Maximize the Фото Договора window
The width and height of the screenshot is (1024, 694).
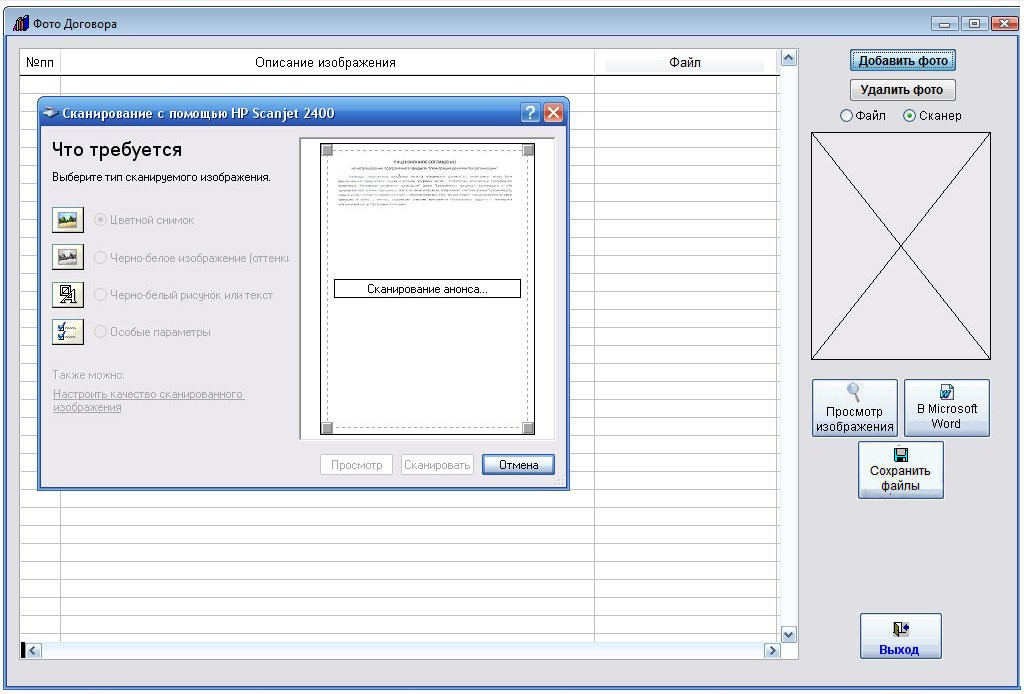tap(974, 24)
